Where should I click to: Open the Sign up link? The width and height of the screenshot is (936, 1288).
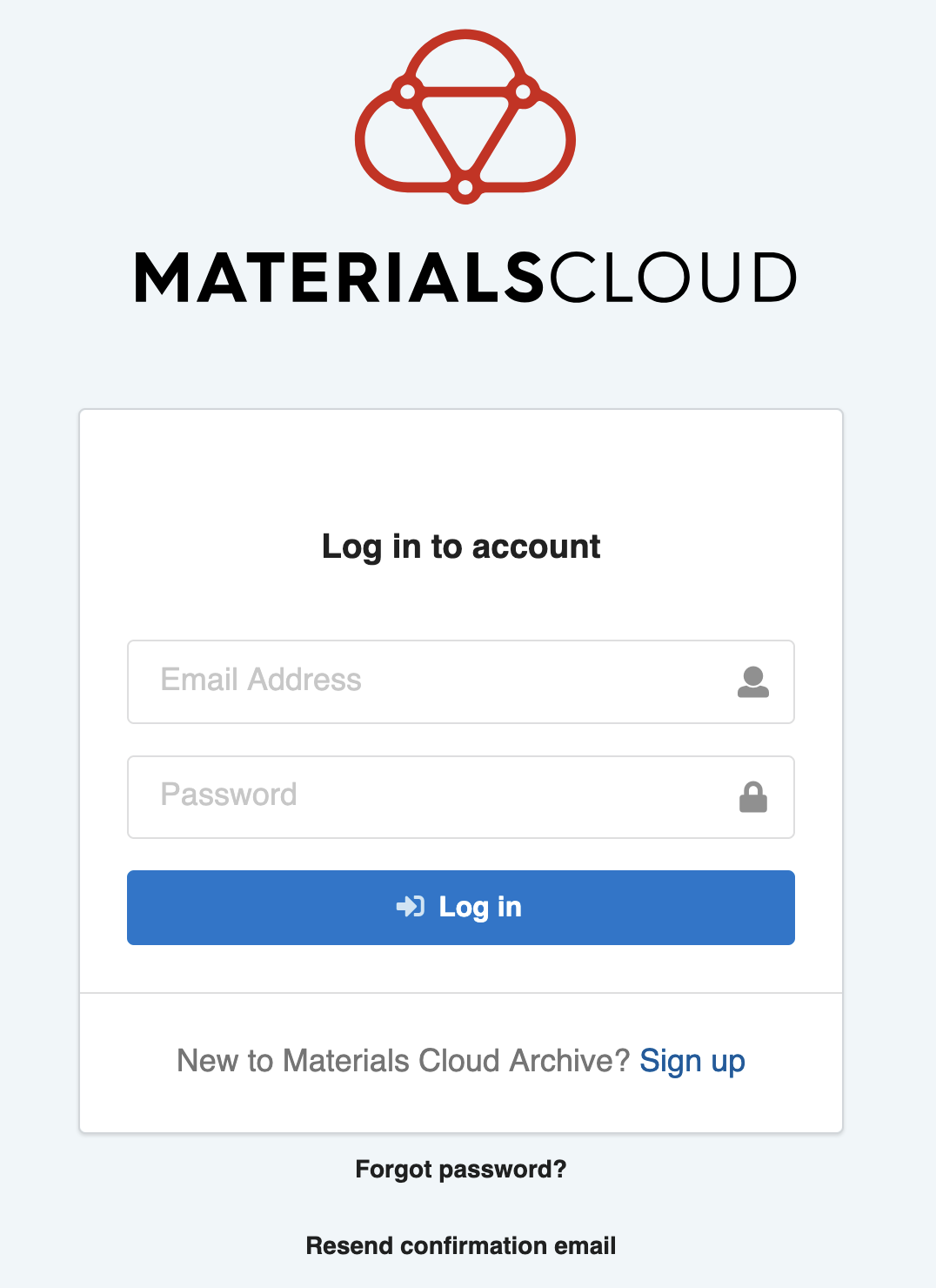click(692, 1061)
